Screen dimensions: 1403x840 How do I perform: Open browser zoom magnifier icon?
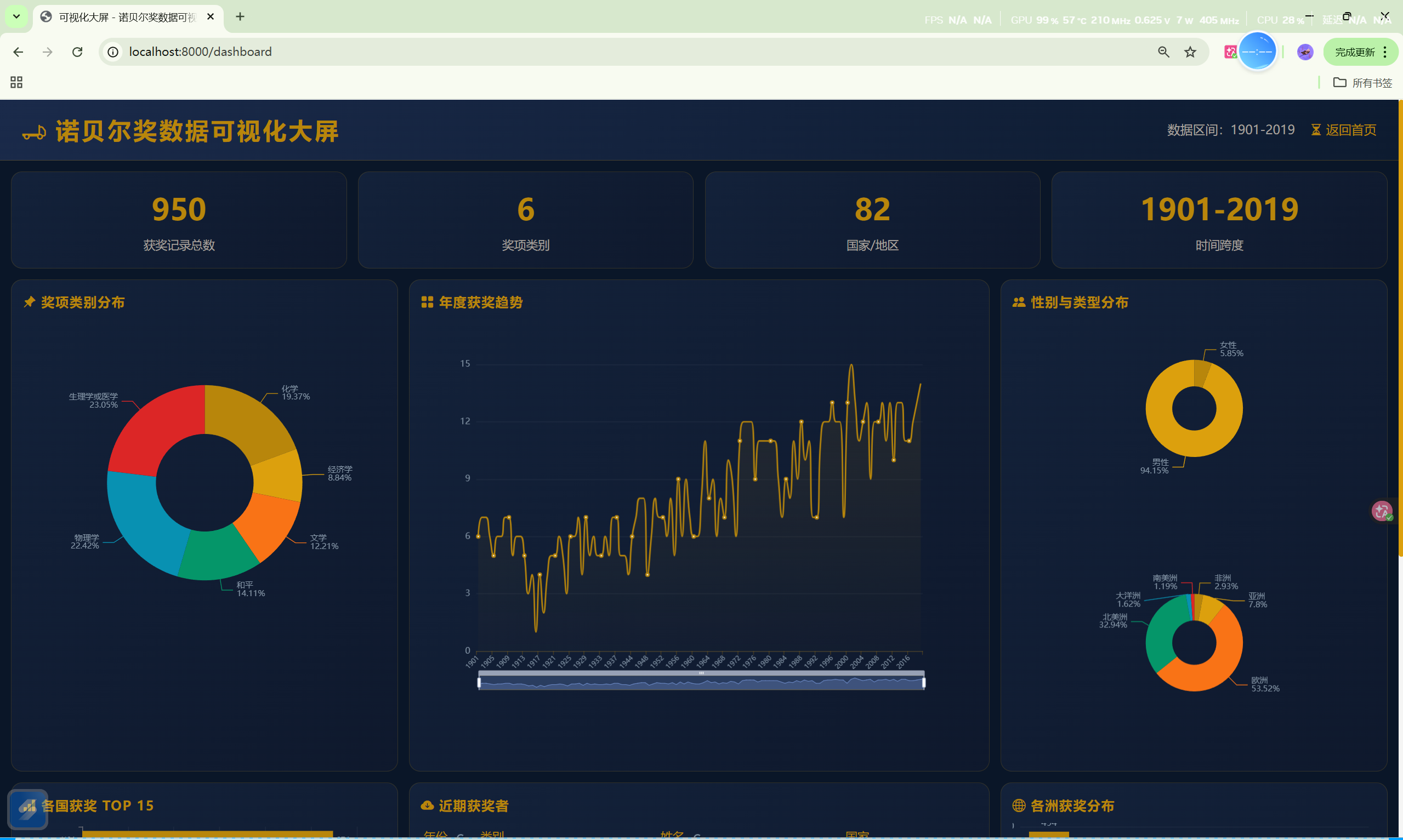coord(1163,52)
